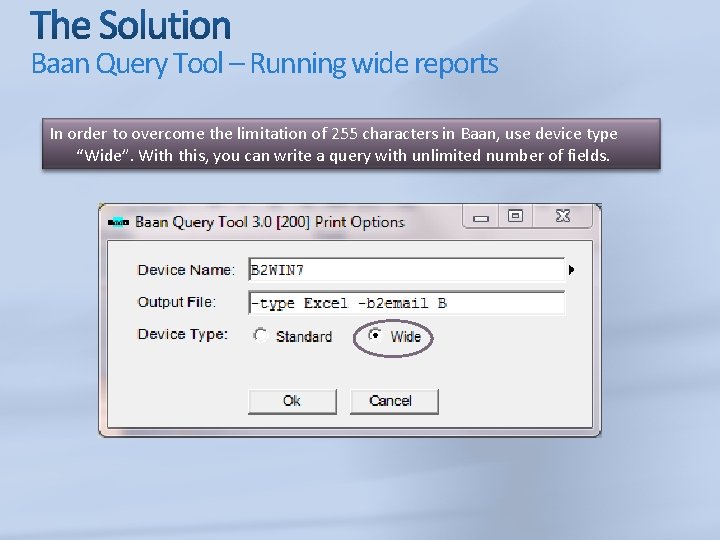Click the Cancel button
Screen dimensions: 720x540
pyautogui.click(x=394, y=401)
